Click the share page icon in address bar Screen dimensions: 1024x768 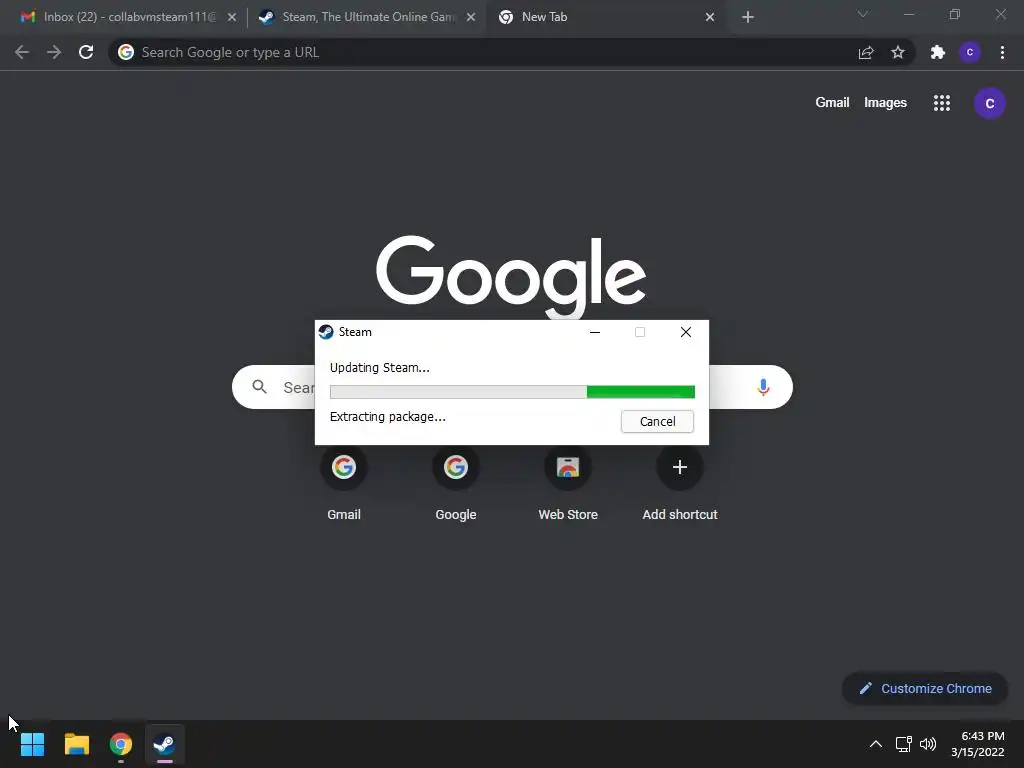866,52
